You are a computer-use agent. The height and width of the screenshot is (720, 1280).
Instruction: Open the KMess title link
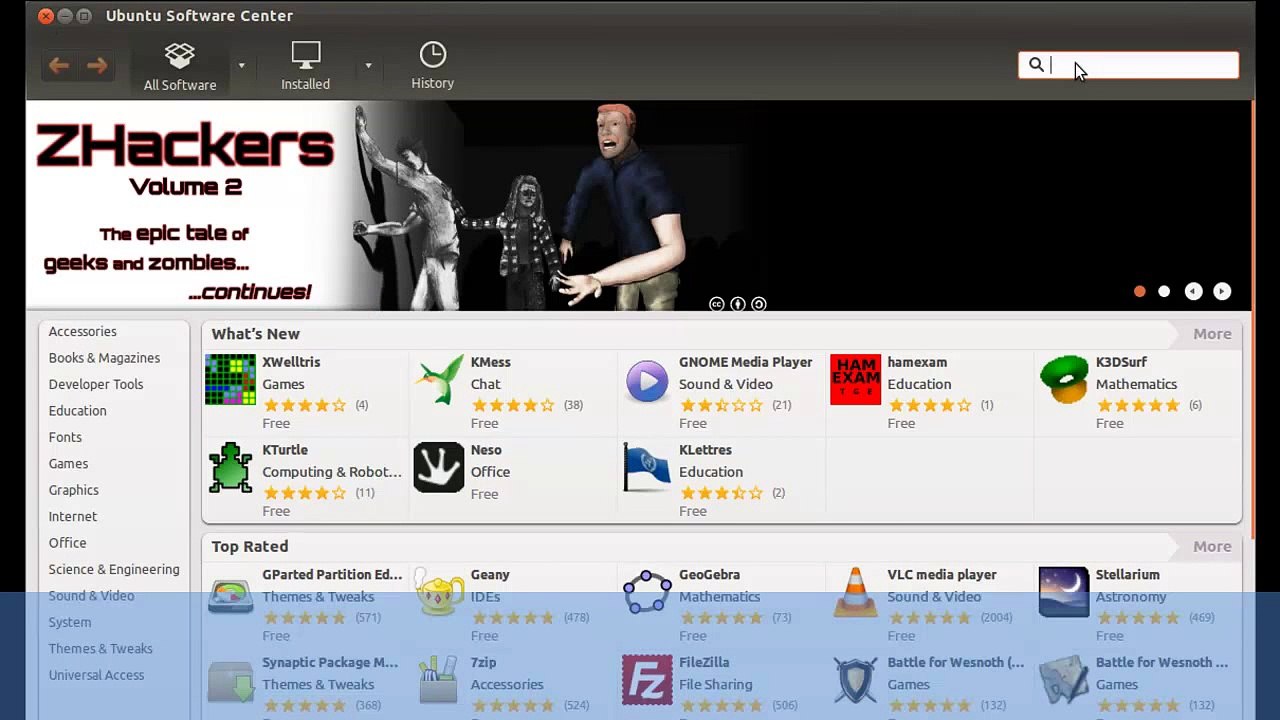(491, 363)
